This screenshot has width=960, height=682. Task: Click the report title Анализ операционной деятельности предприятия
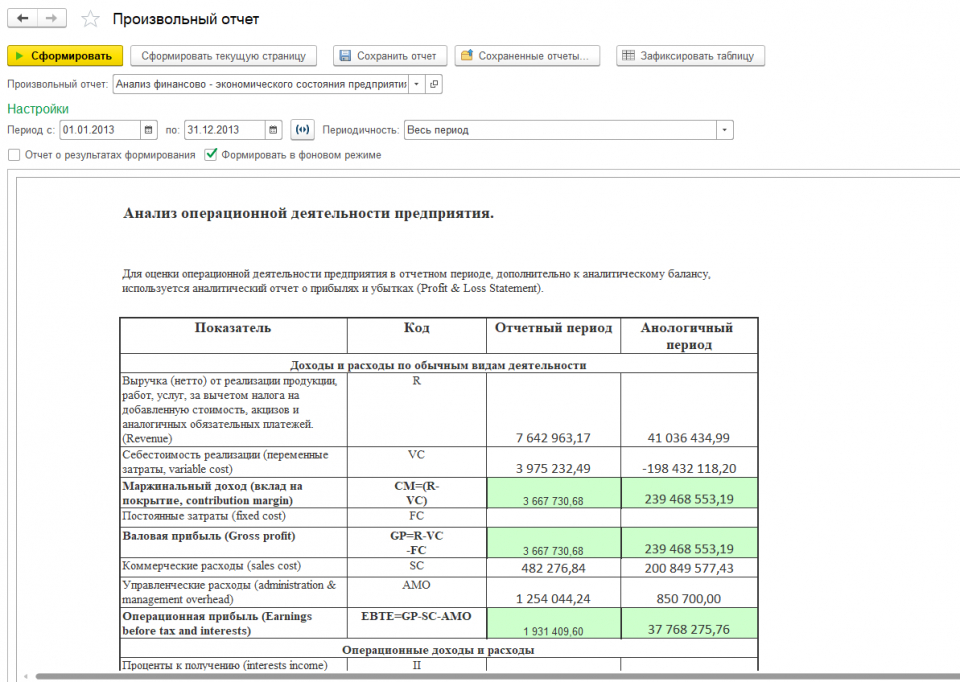tap(309, 213)
